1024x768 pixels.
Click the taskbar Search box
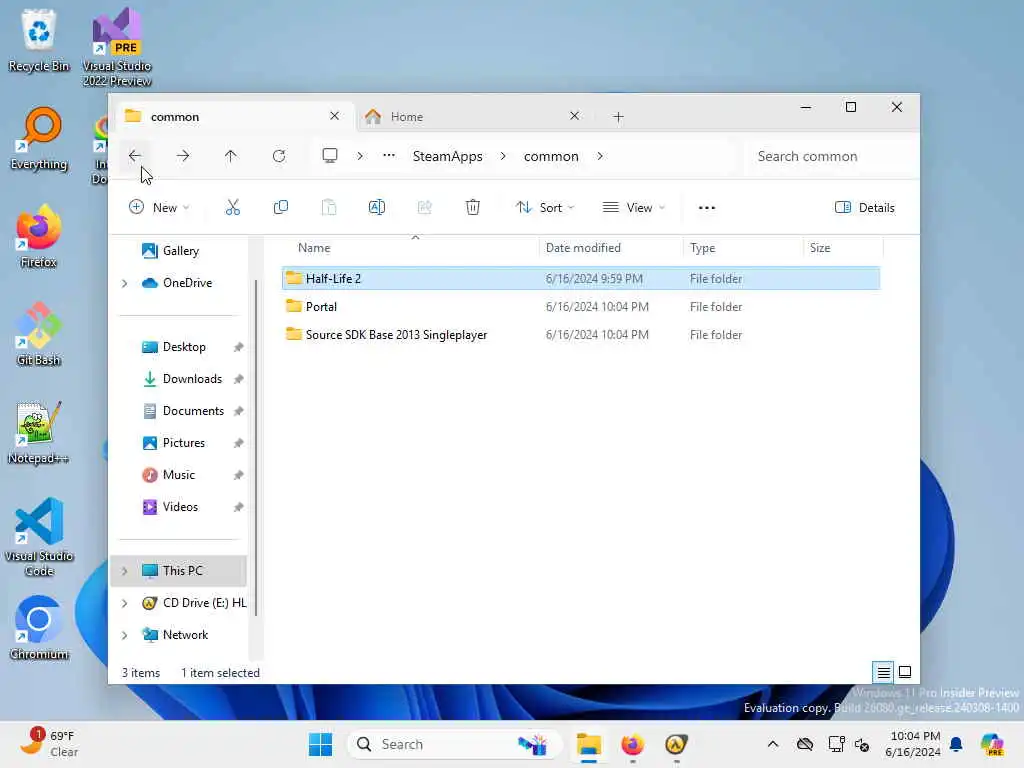454,744
